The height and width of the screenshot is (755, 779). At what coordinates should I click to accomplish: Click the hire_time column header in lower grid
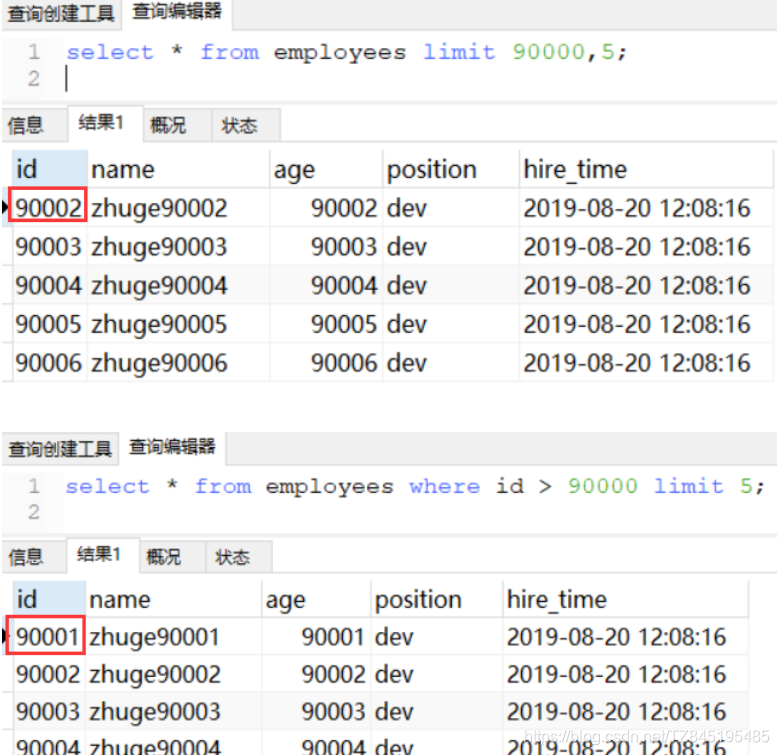625,599
